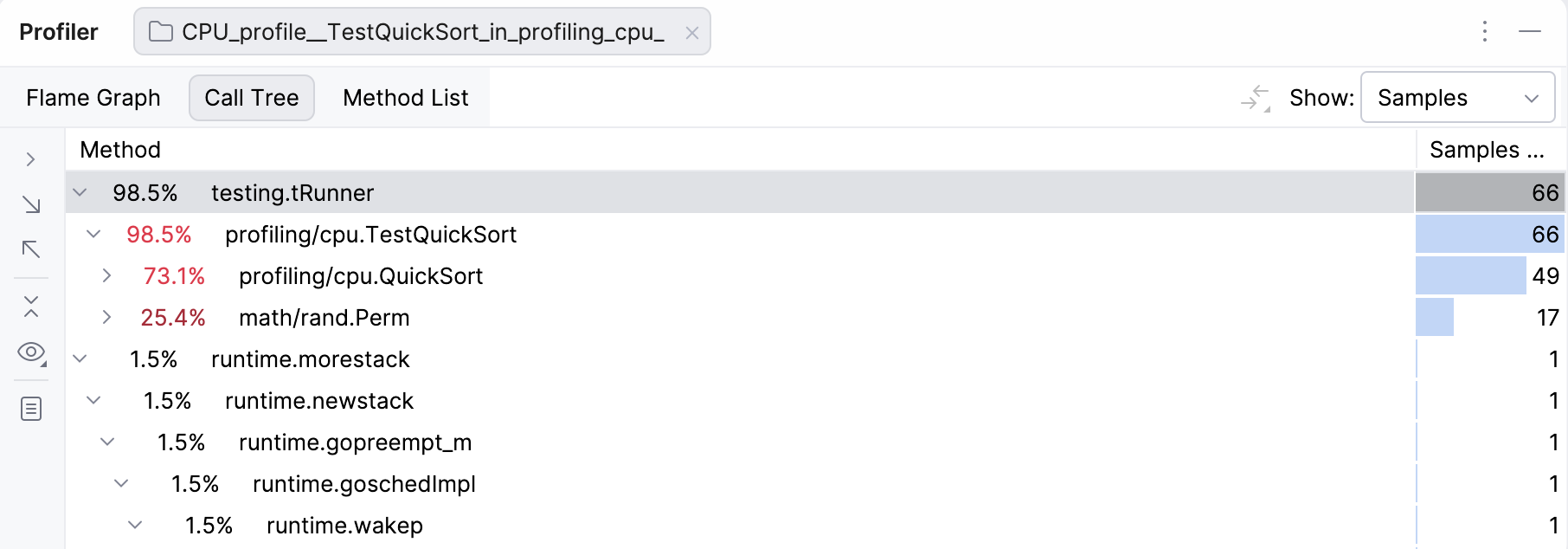
Task: Close the CPU_profile_TestQuickSort file chip
Action: pyautogui.click(x=691, y=33)
